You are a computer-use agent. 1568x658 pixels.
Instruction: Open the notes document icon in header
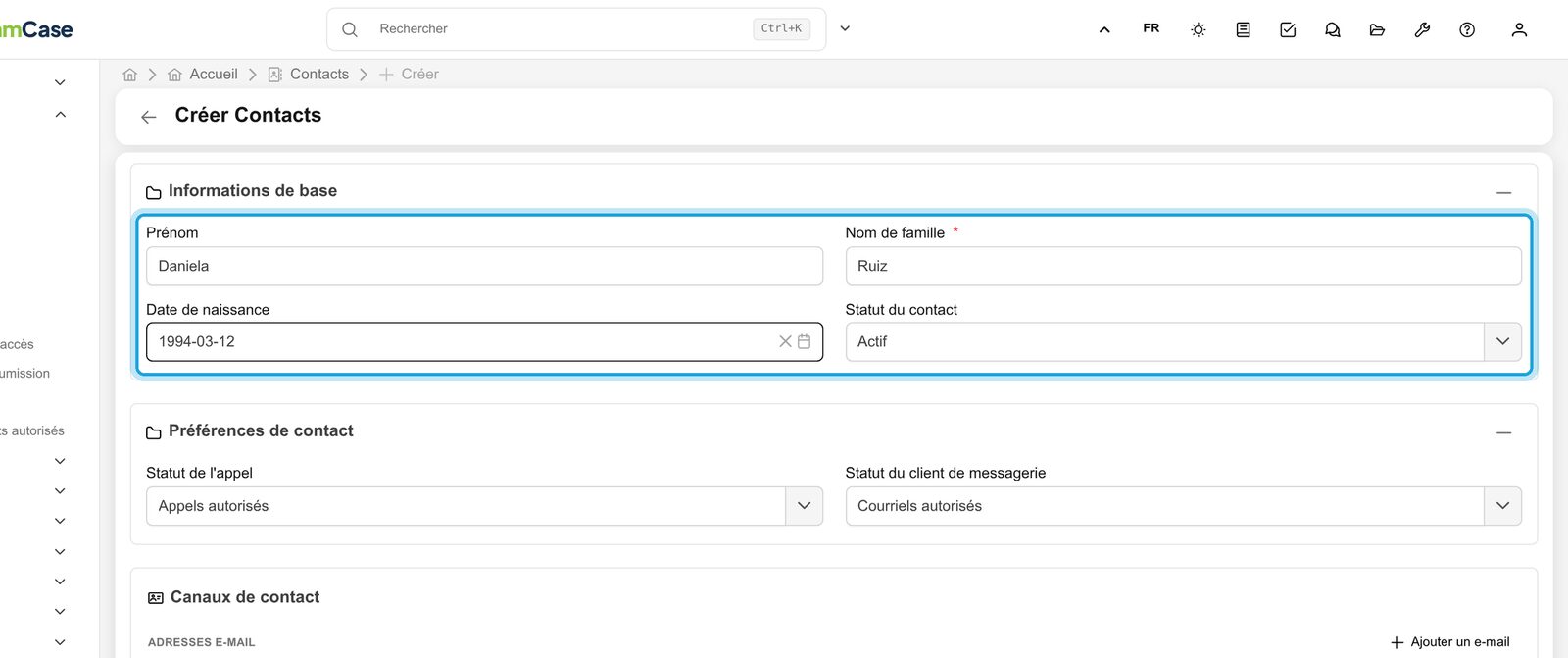1243,29
